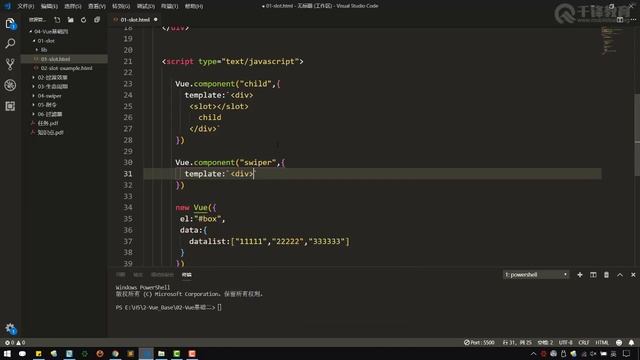
Task: Click into the PowerShell terminal prompt
Action: [219, 307]
